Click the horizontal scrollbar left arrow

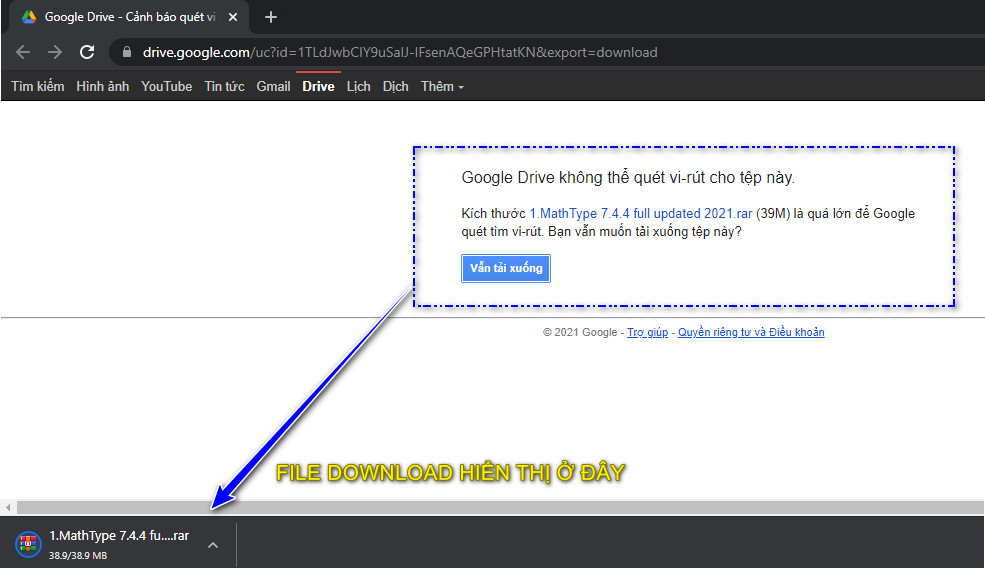coord(8,507)
